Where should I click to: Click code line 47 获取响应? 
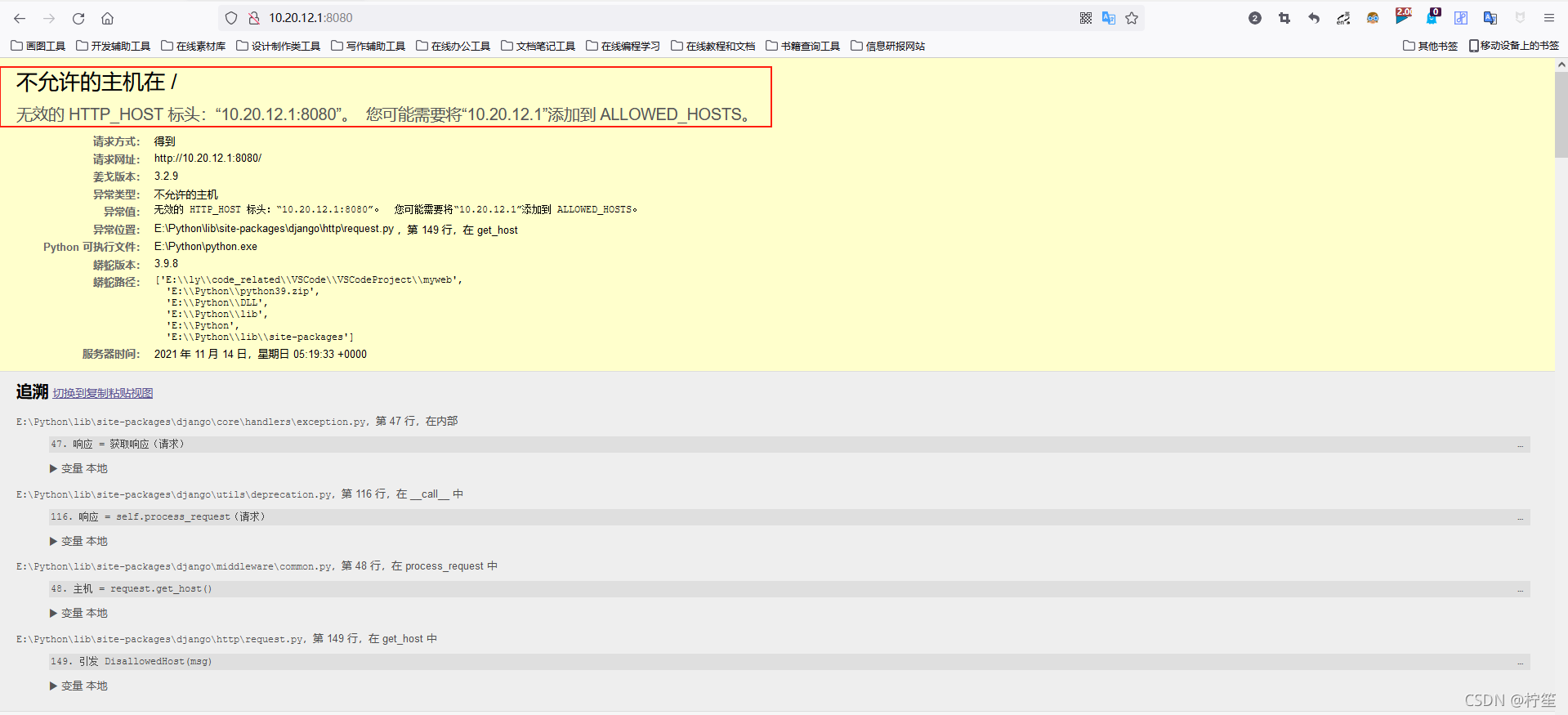pyautogui.click(x=789, y=445)
